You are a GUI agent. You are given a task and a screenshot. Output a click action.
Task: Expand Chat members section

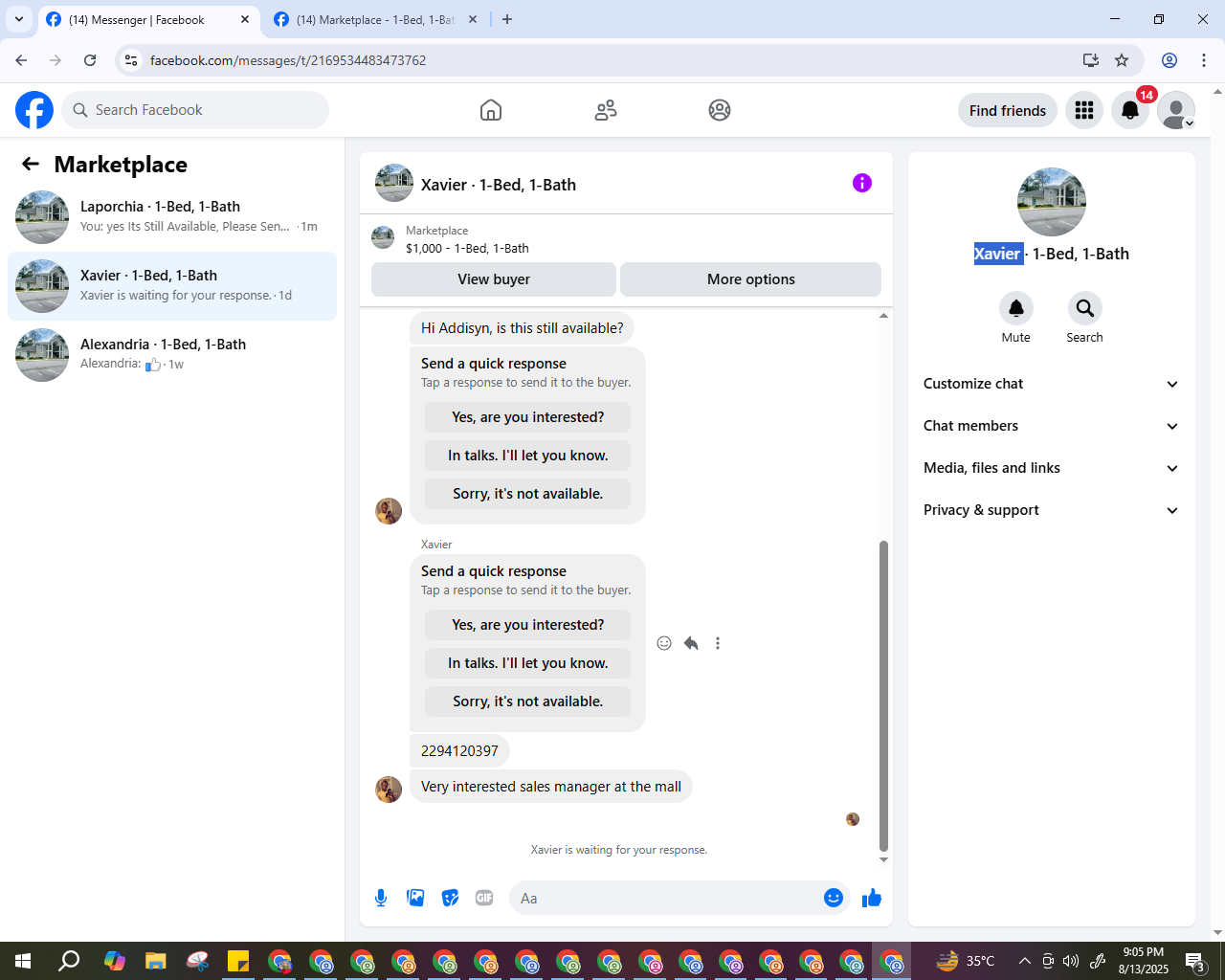pyautogui.click(x=1052, y=426)
